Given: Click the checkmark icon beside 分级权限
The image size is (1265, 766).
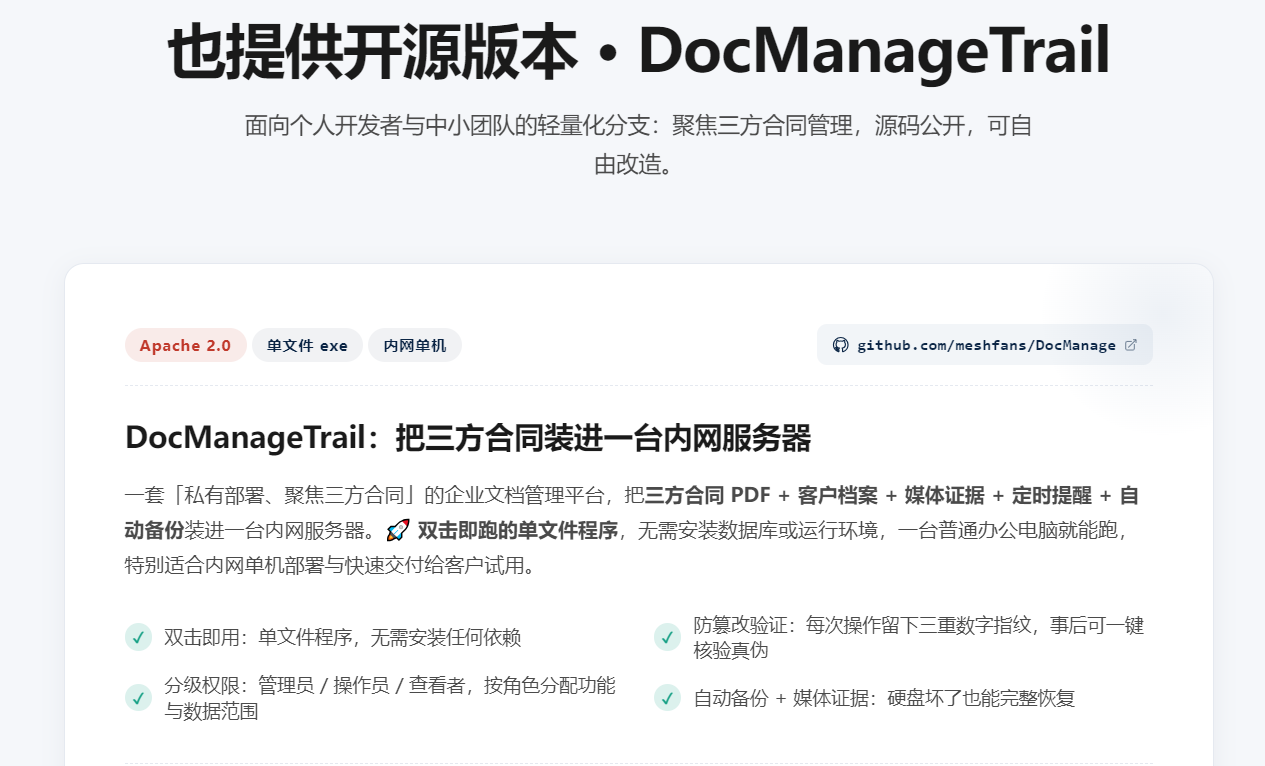Looking at the screenshot, I should [138, 698].
